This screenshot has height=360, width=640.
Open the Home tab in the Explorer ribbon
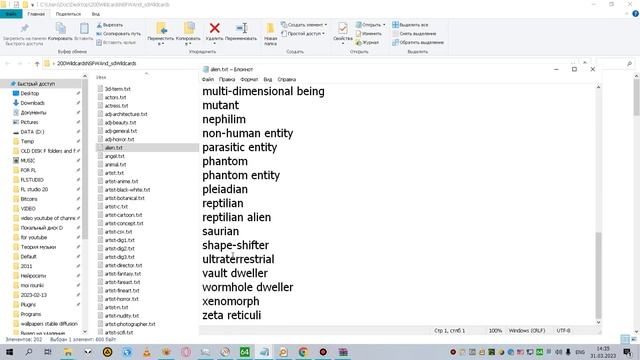tap(36, 14)
